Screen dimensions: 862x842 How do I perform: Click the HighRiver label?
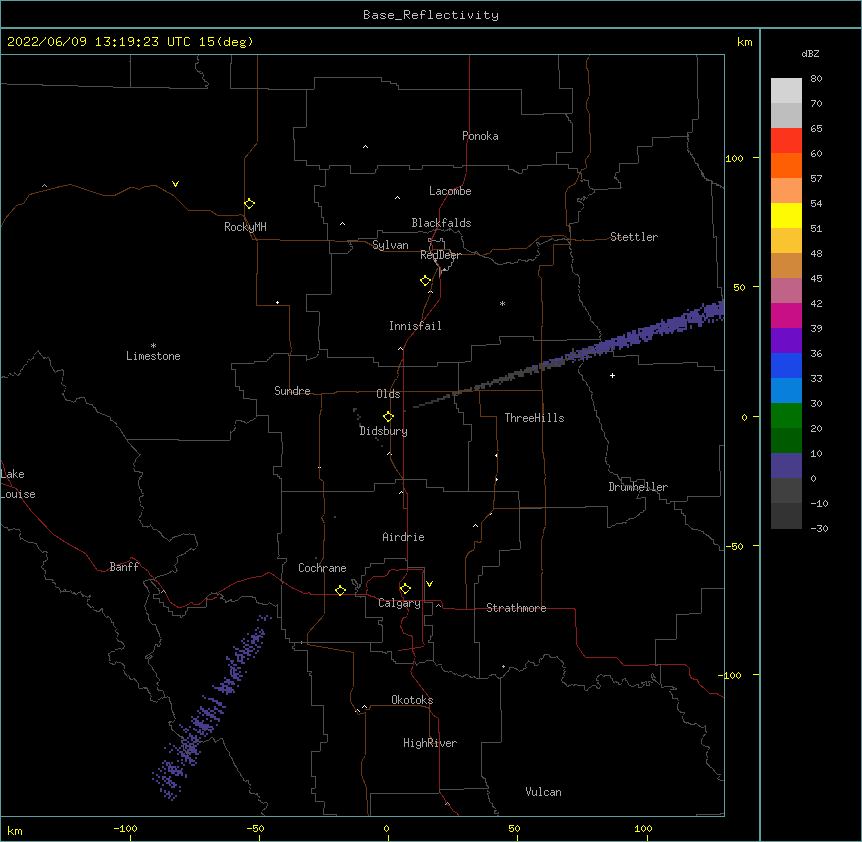tap(430, 743)
